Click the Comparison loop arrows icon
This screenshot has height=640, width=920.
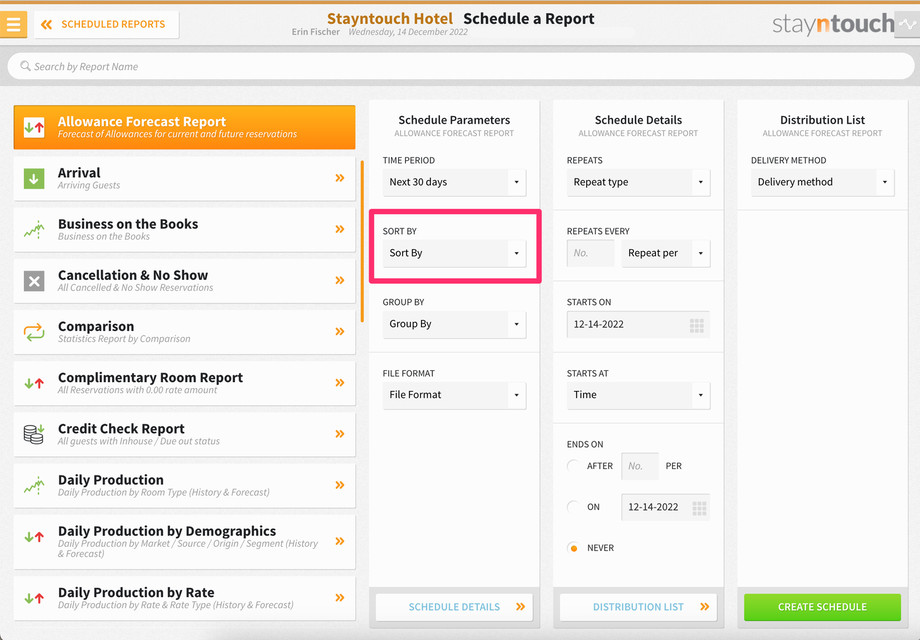click(x=34, y=332)
